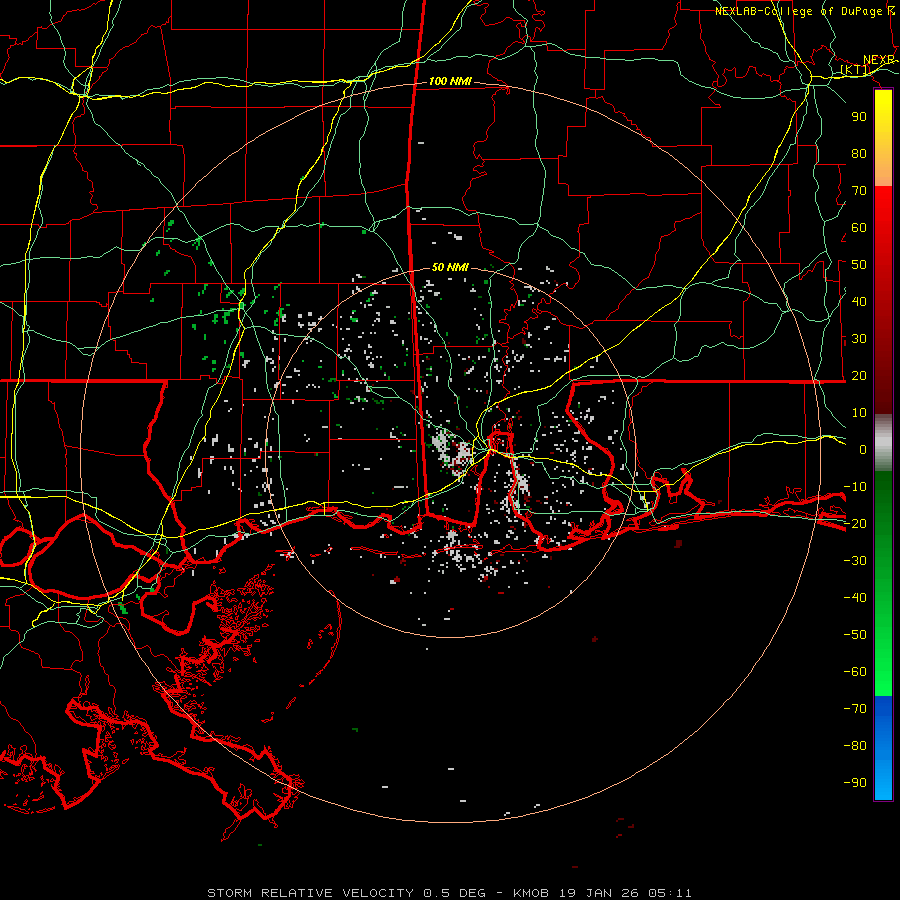Select the 10 value on the velocity scale
This screenshot has width=900, height=900.
point(859,413)
